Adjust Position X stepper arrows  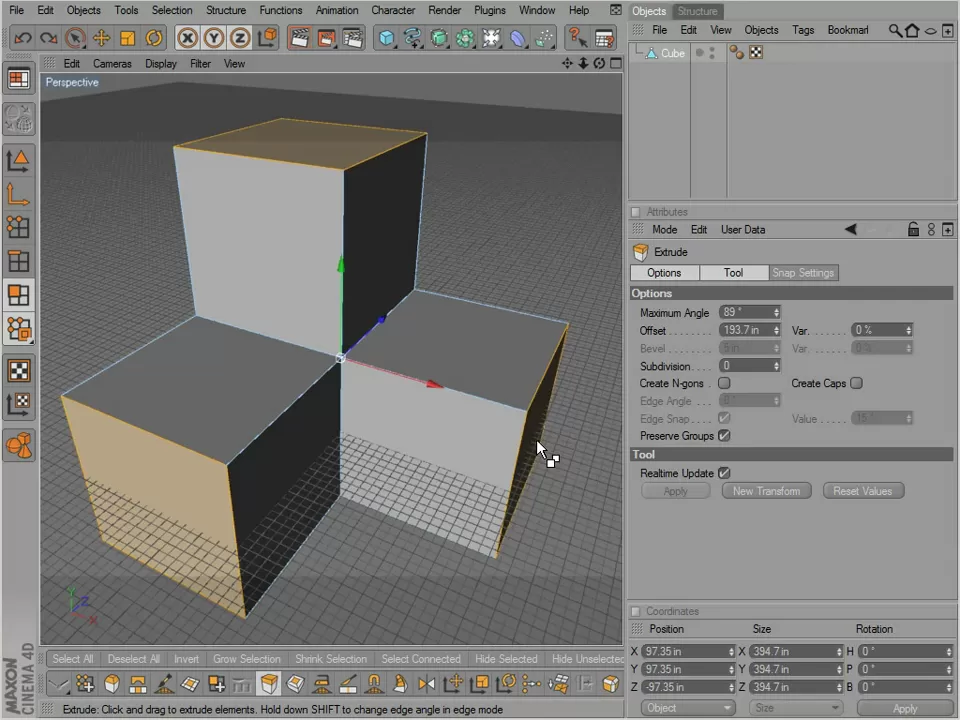(x=731, y=651)
